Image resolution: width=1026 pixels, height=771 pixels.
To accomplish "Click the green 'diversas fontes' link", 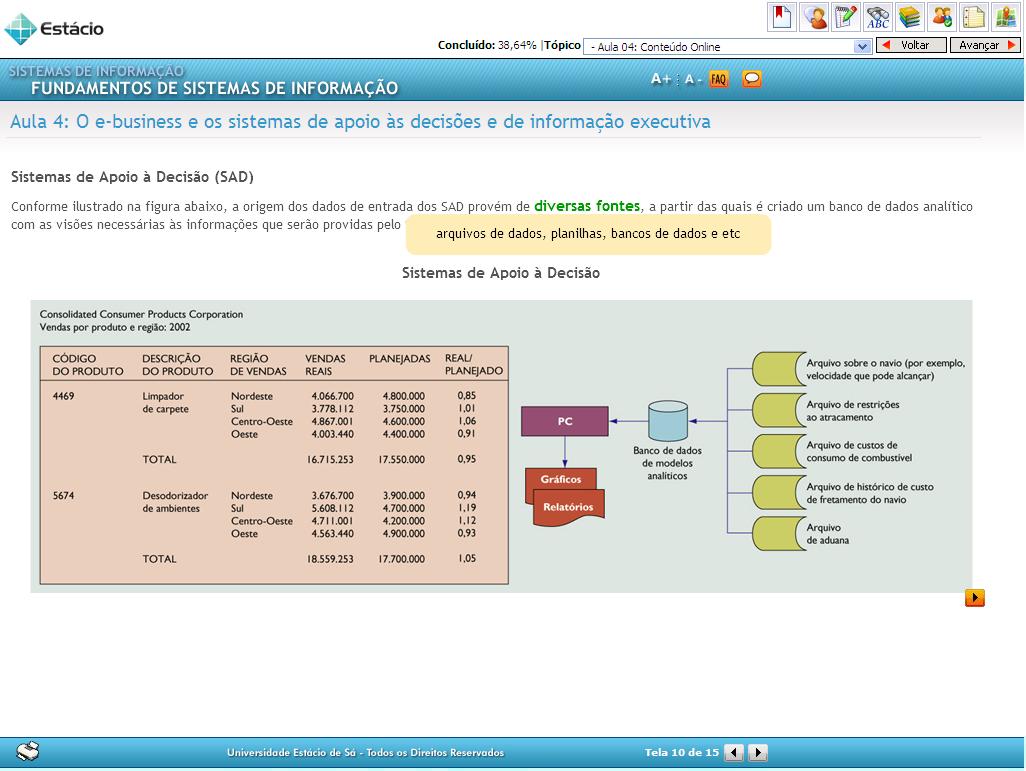I will 587,206.
